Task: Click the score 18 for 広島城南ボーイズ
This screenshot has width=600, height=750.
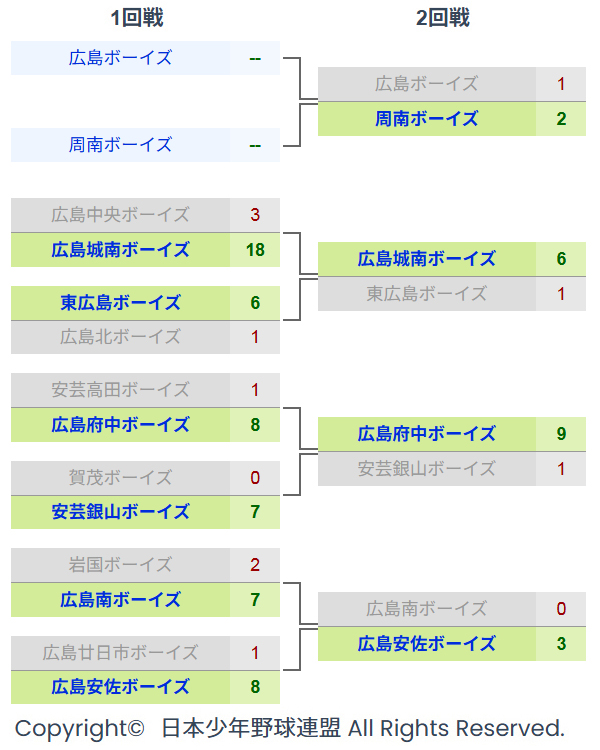Action: pos(255,250)
